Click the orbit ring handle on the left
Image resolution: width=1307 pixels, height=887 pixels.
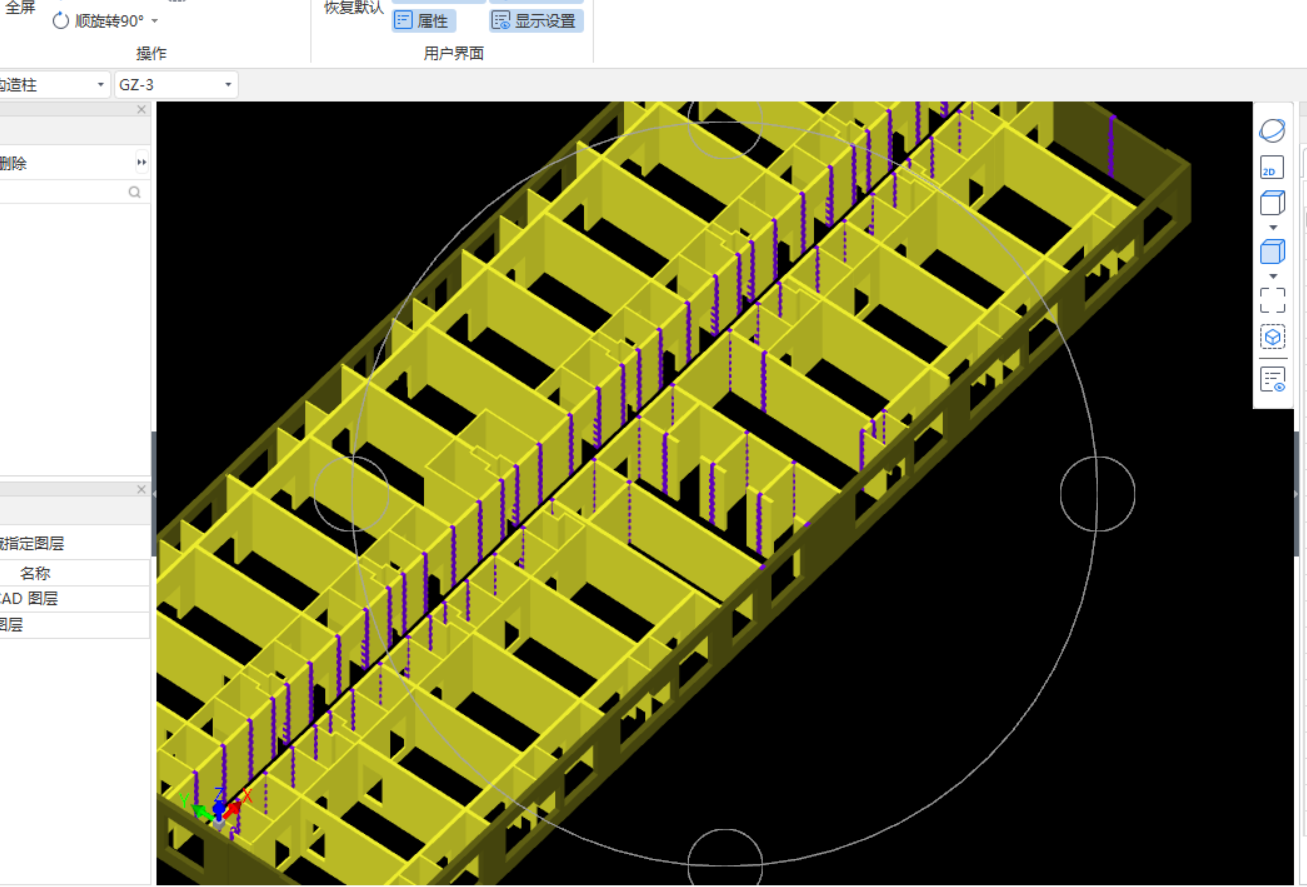click(x=351, y=494)
